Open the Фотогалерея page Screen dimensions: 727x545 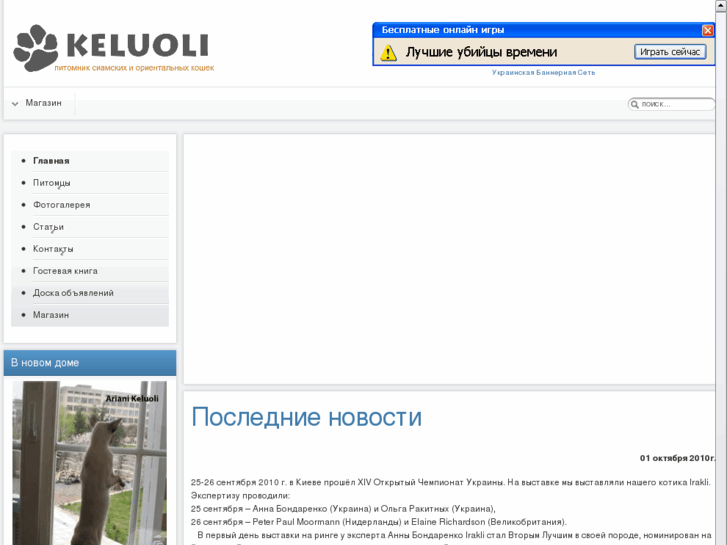(62, 205)
